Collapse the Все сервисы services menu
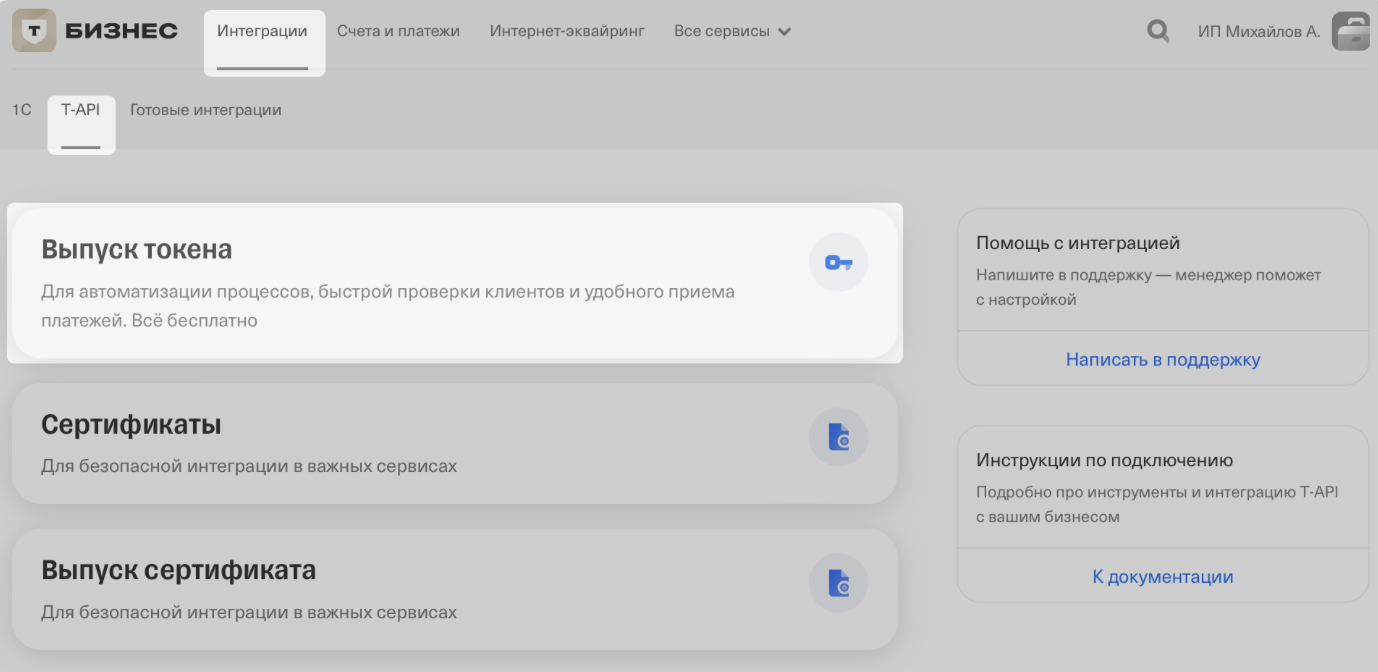 tap(731, 31)
